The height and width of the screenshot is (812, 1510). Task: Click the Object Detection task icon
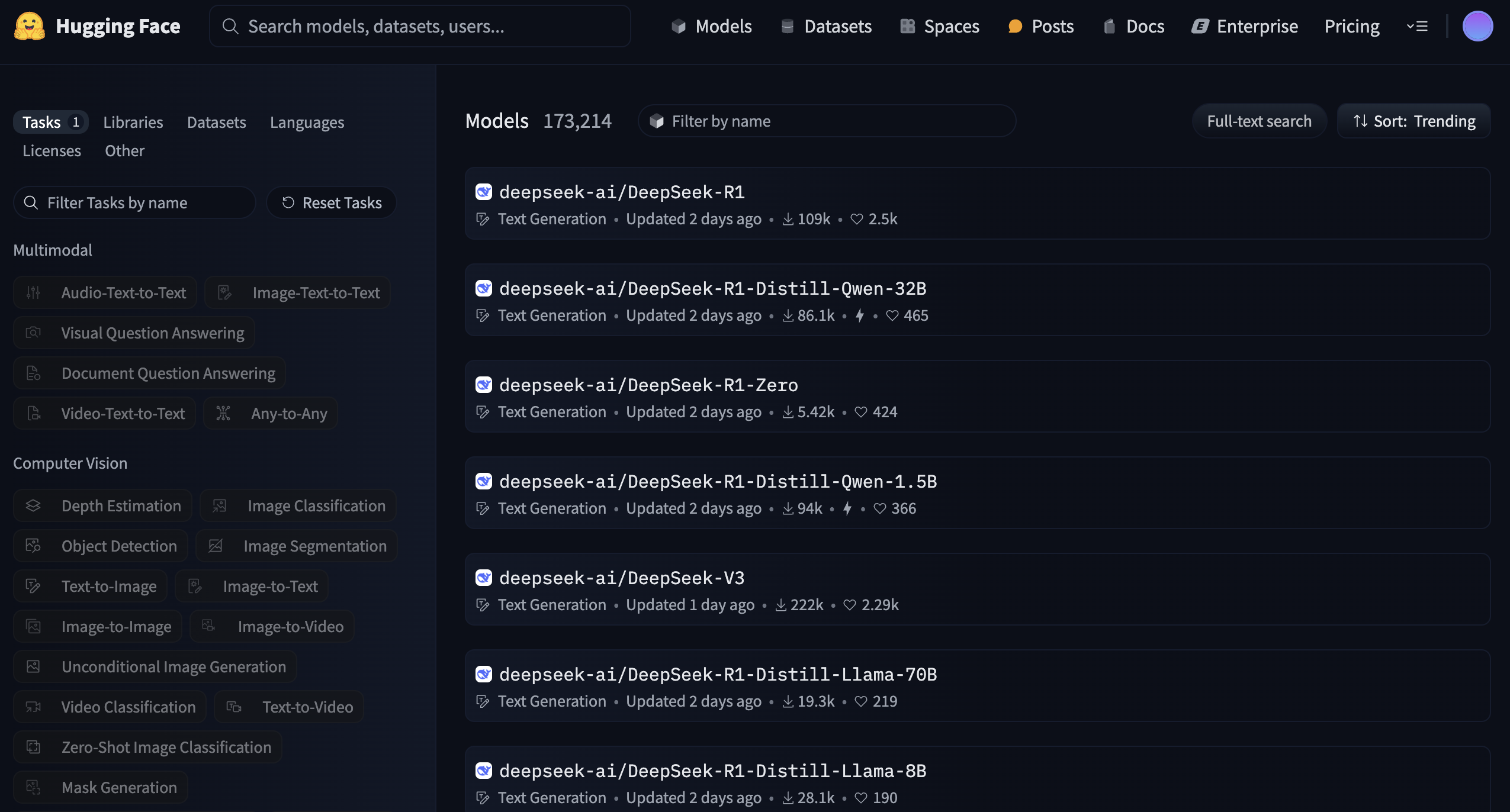[x=33, y=546]
